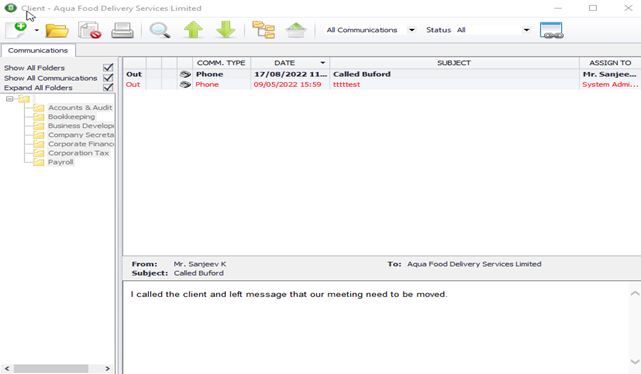641x374 pixels.
Task: Click folder pane scroll right arrow
Action: pyautogui.click(x=107, y=368)
